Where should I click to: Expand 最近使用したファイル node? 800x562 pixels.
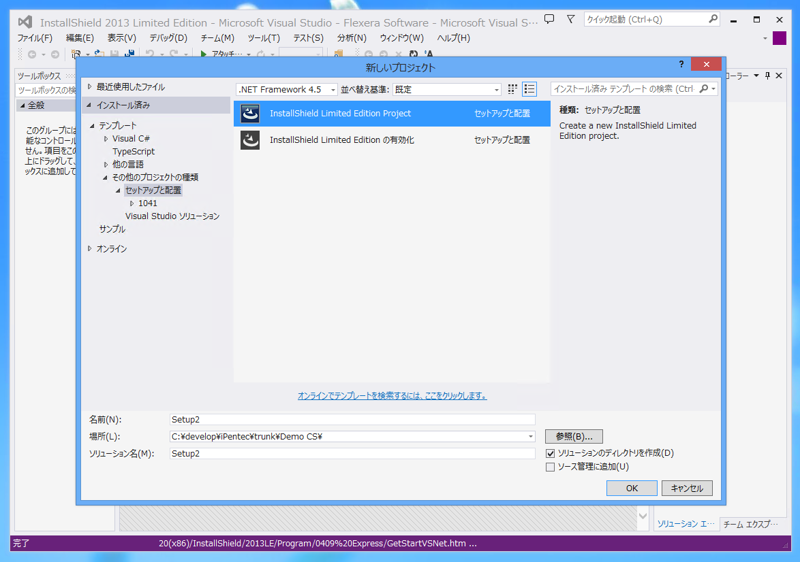(90, 87)
